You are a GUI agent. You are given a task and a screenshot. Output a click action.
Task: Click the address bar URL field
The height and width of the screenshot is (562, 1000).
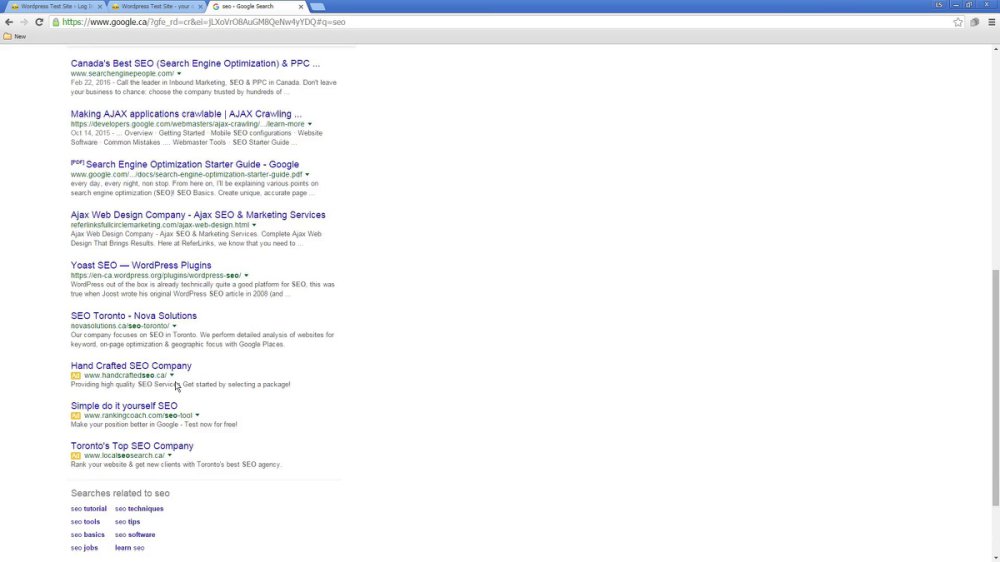click(504, 22)
